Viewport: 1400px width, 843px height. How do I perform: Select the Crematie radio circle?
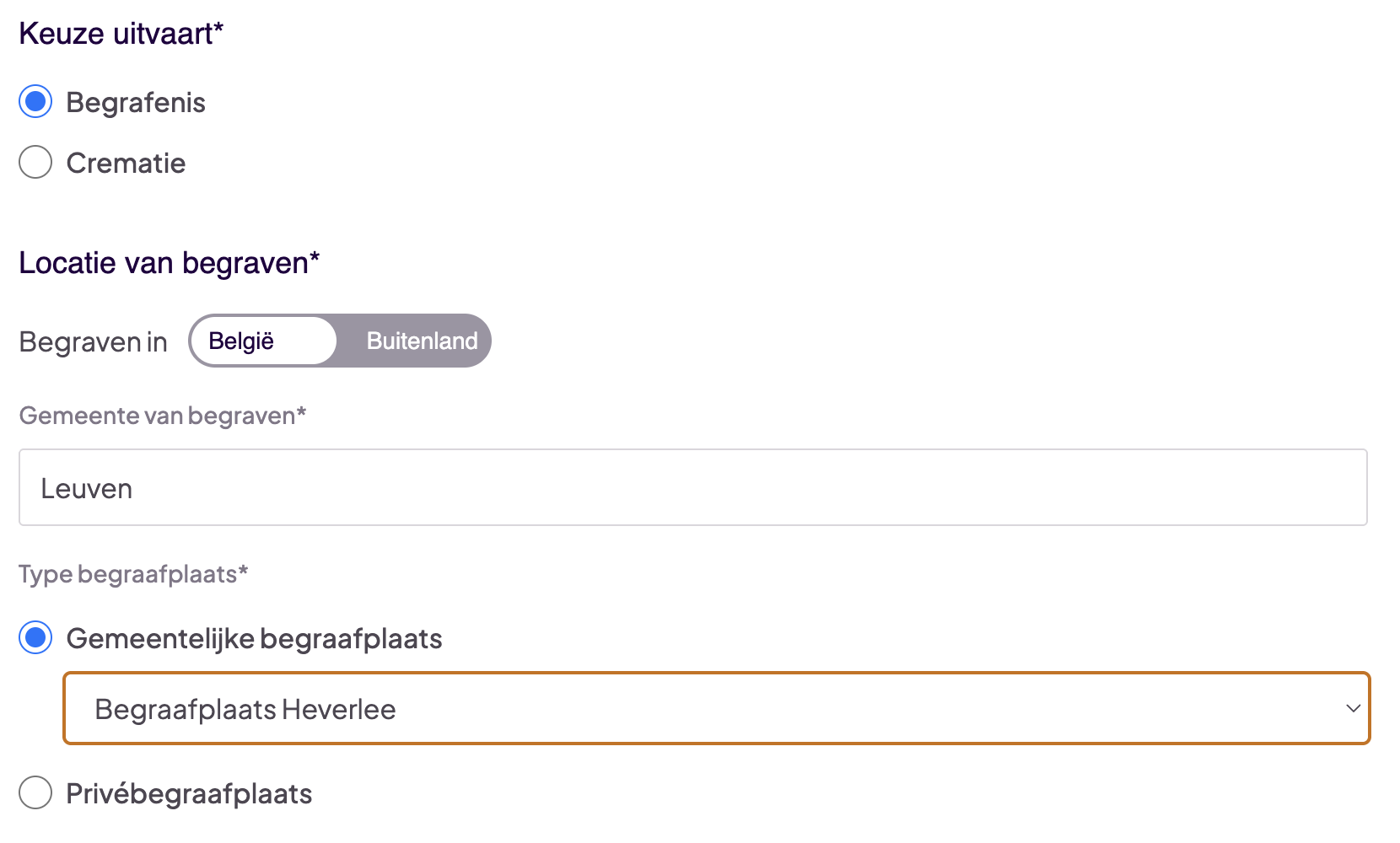coord(35,162)
